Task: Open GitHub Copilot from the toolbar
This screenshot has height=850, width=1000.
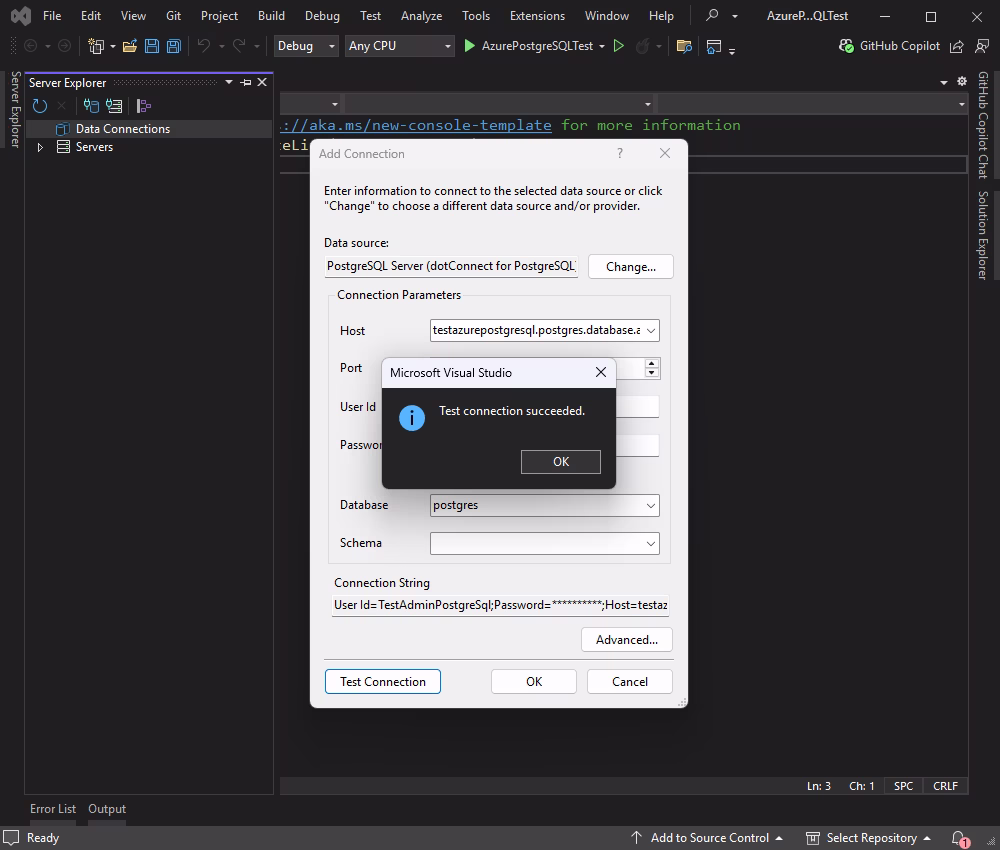Action: coord(898,46)
